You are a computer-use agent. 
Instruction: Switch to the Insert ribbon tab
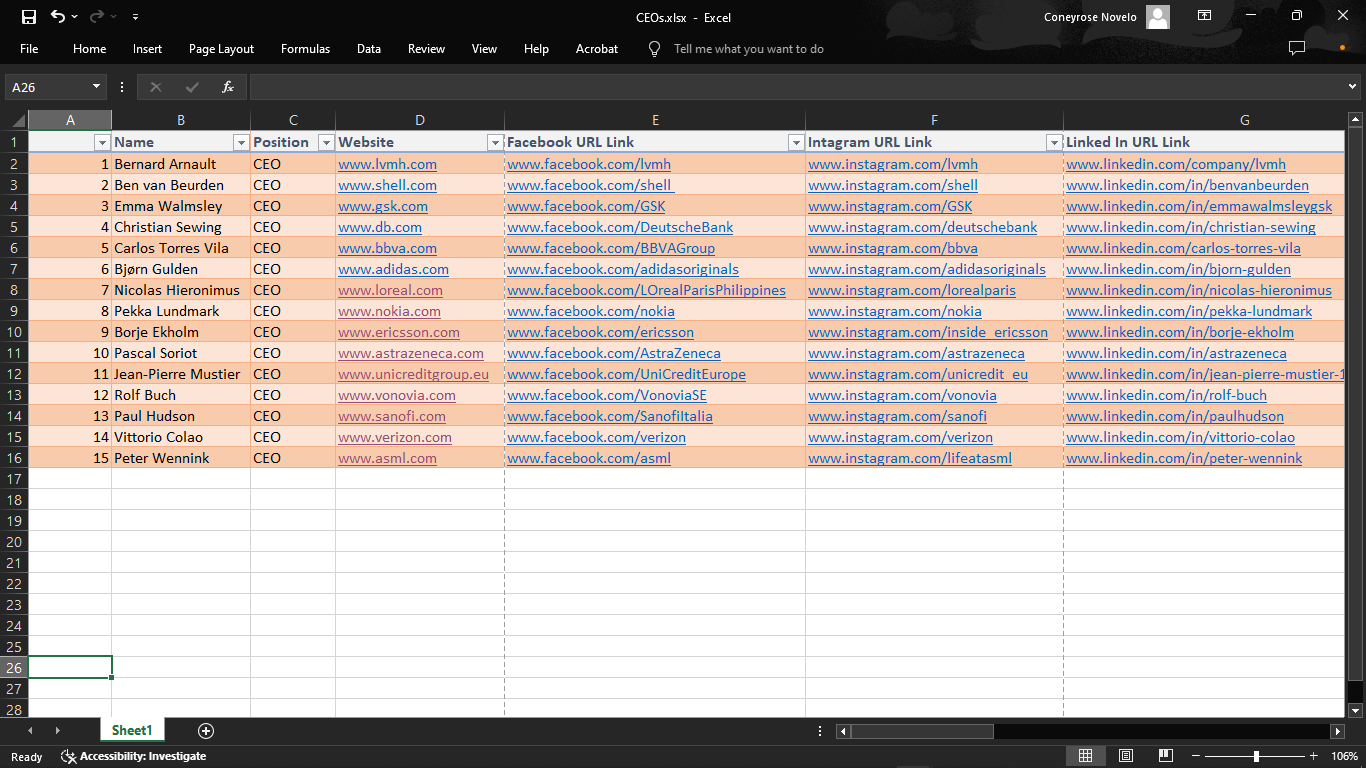[147, 49]
